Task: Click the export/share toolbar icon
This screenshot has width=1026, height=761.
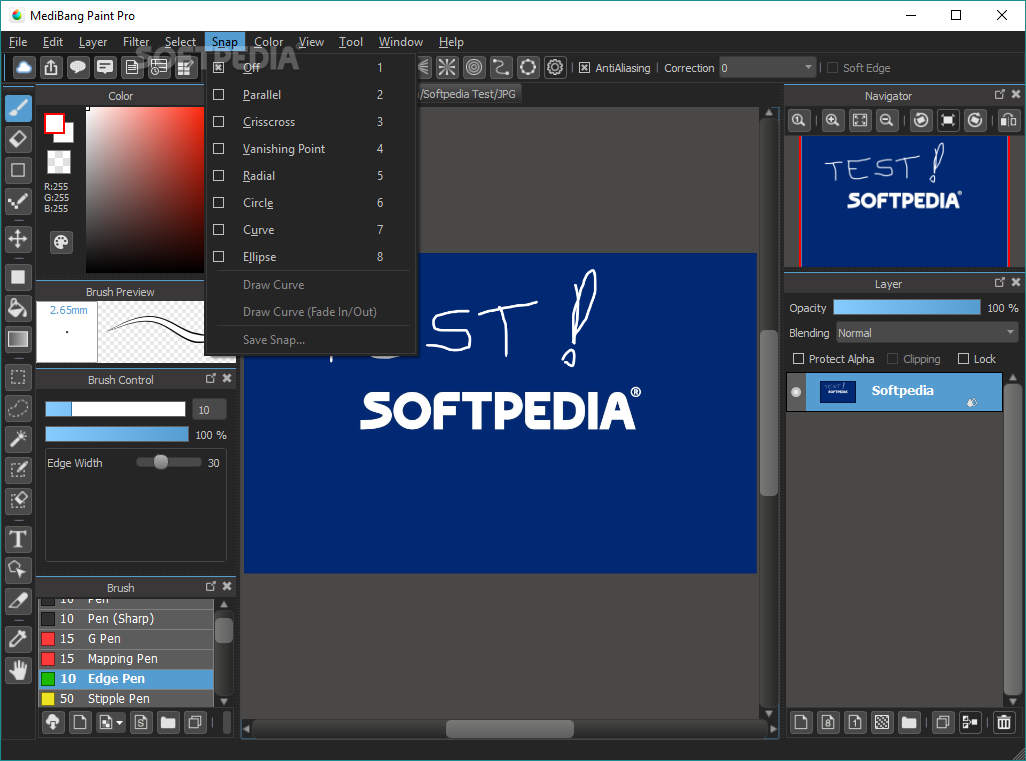Action: click(51, 67)
